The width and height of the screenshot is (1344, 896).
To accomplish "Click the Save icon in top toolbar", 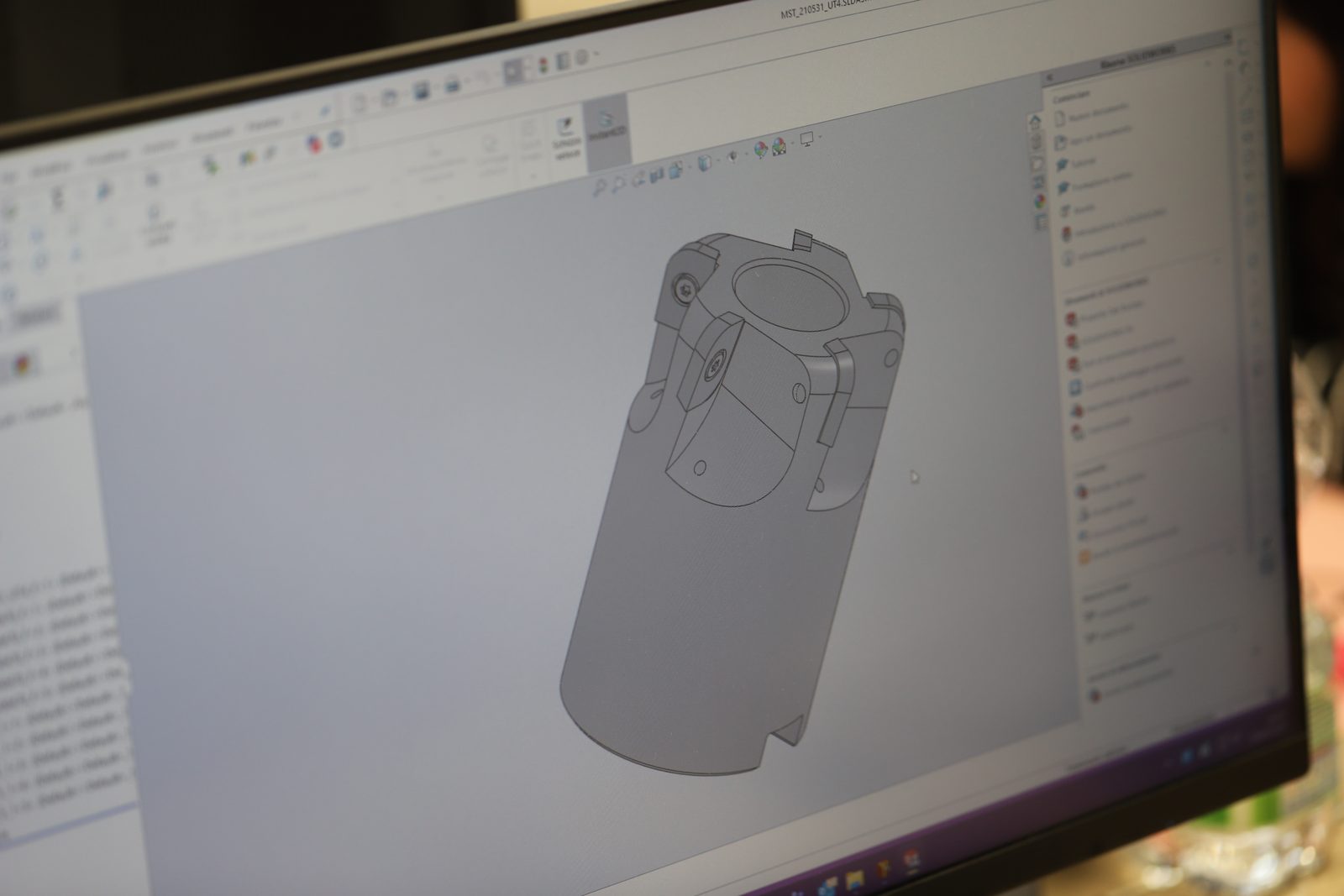I will 421,91.
